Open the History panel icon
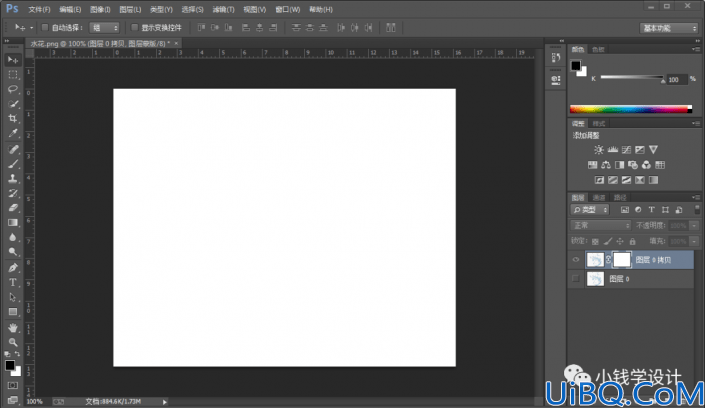Screen dimensions: 705x408 [556, 57]
